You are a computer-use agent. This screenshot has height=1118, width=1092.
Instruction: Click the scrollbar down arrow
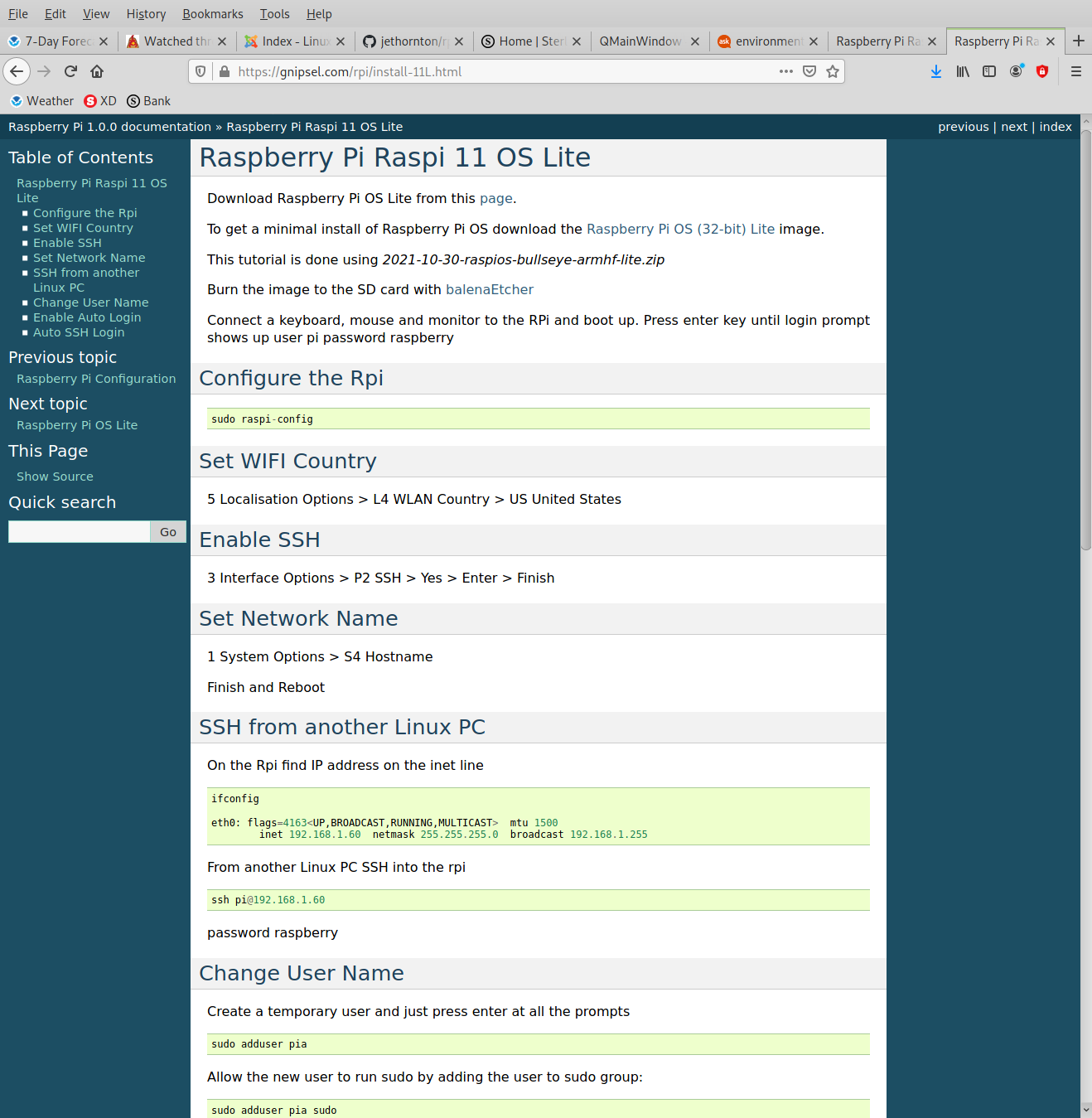tap(1085, 1111)
